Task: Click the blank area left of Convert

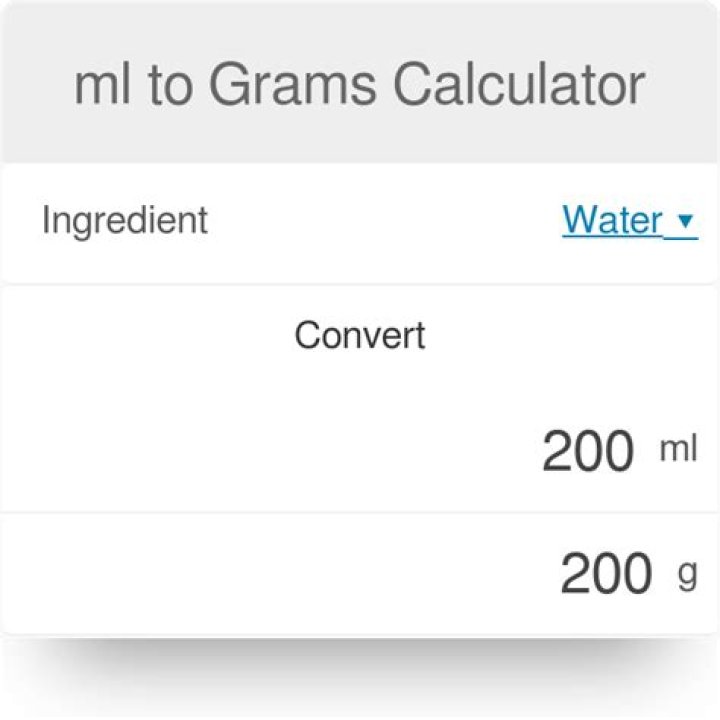Action: coord(150,335)
